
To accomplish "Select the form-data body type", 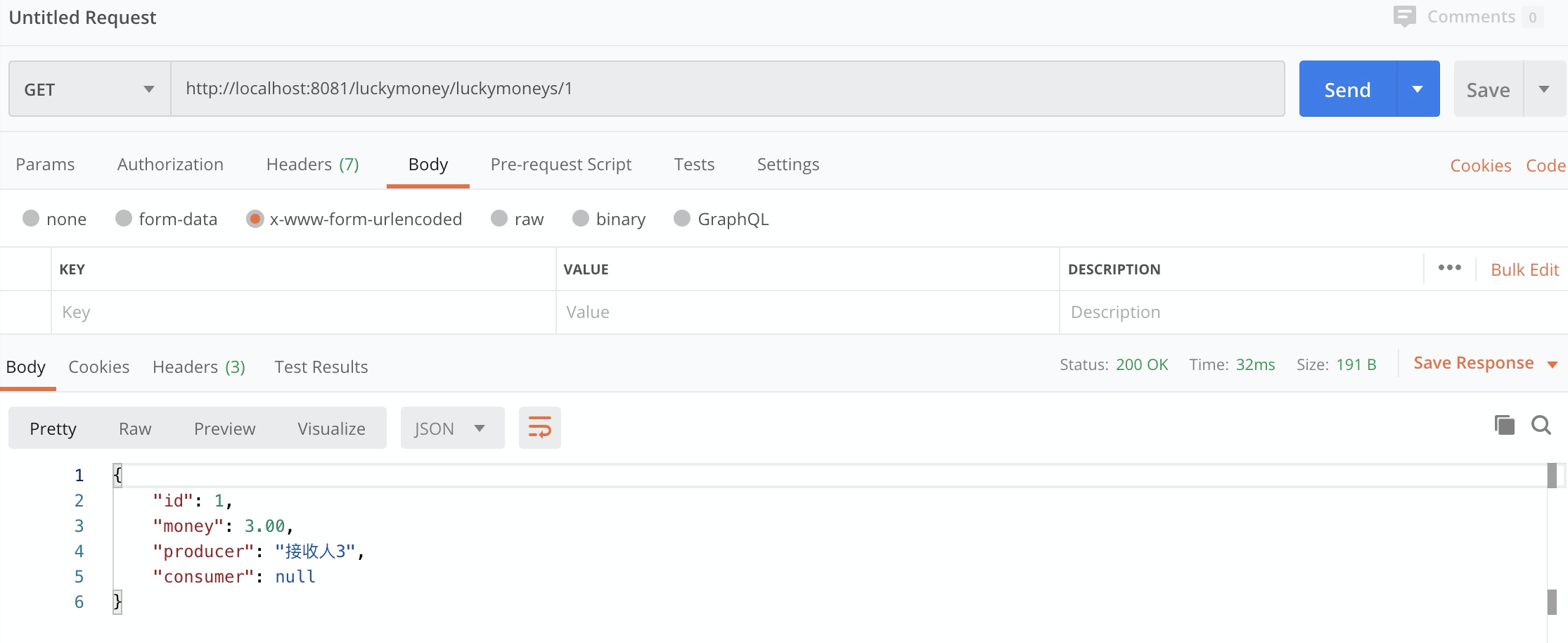I will click(124, 218).
